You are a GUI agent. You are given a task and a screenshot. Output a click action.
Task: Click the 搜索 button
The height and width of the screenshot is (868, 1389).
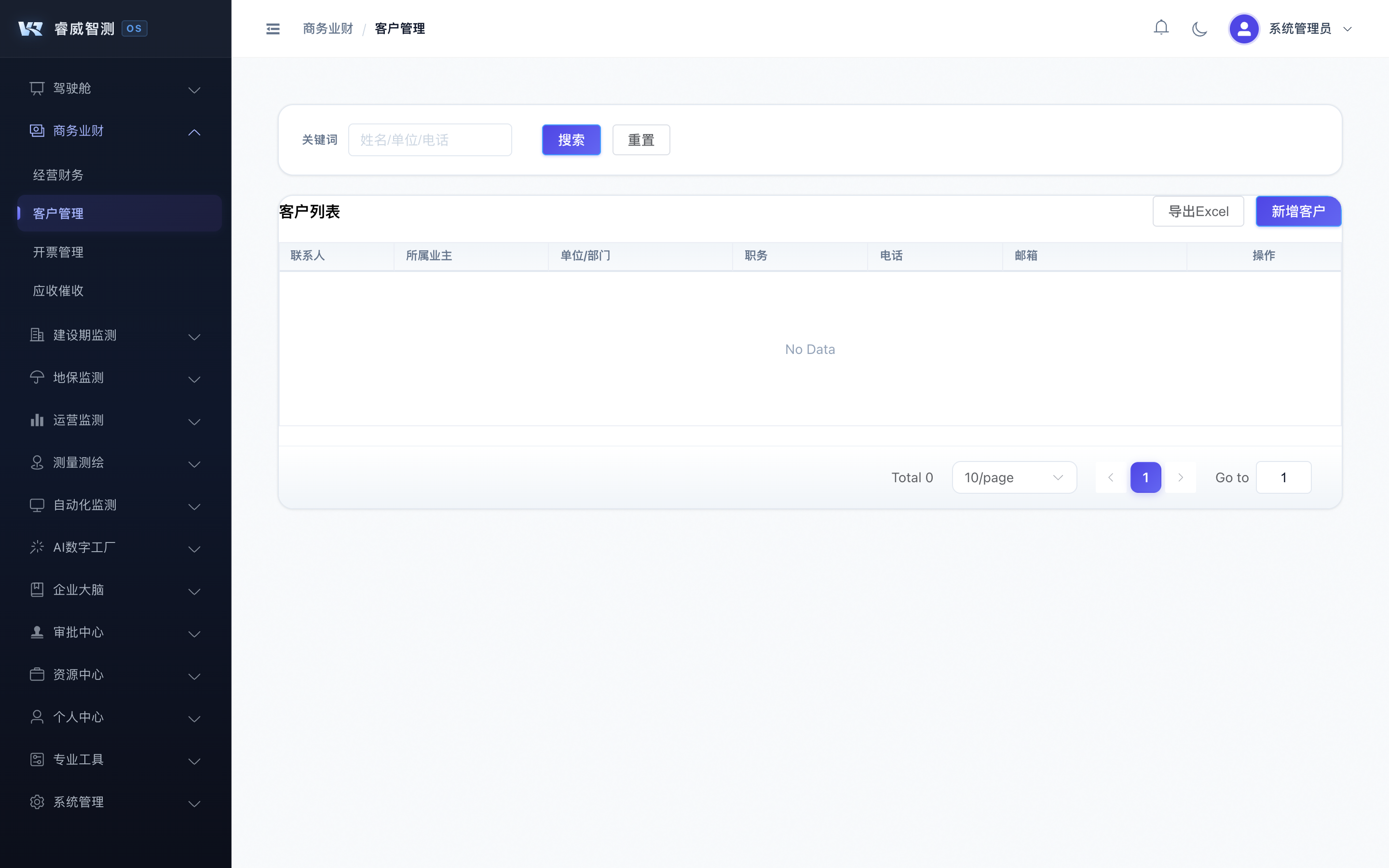571,139
